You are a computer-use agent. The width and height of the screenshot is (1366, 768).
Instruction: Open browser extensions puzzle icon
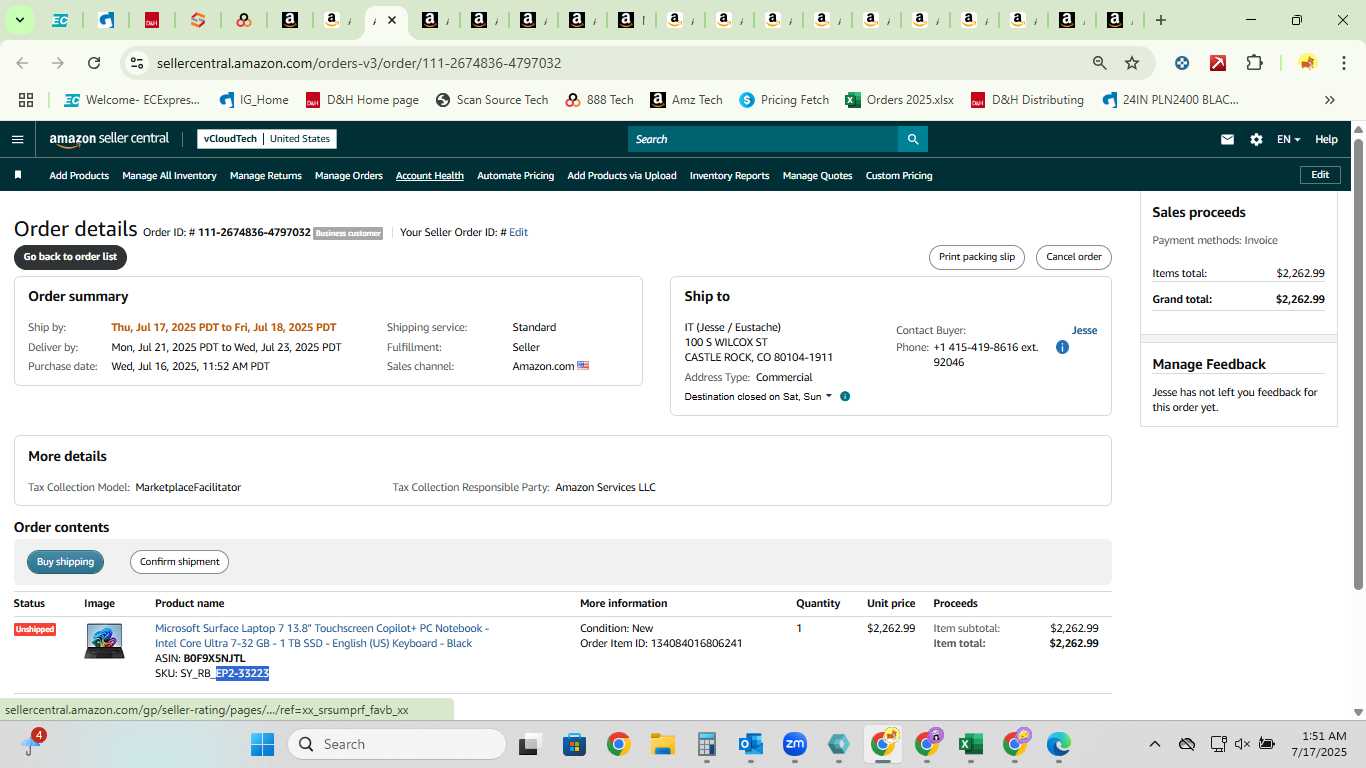point(1254,63)
